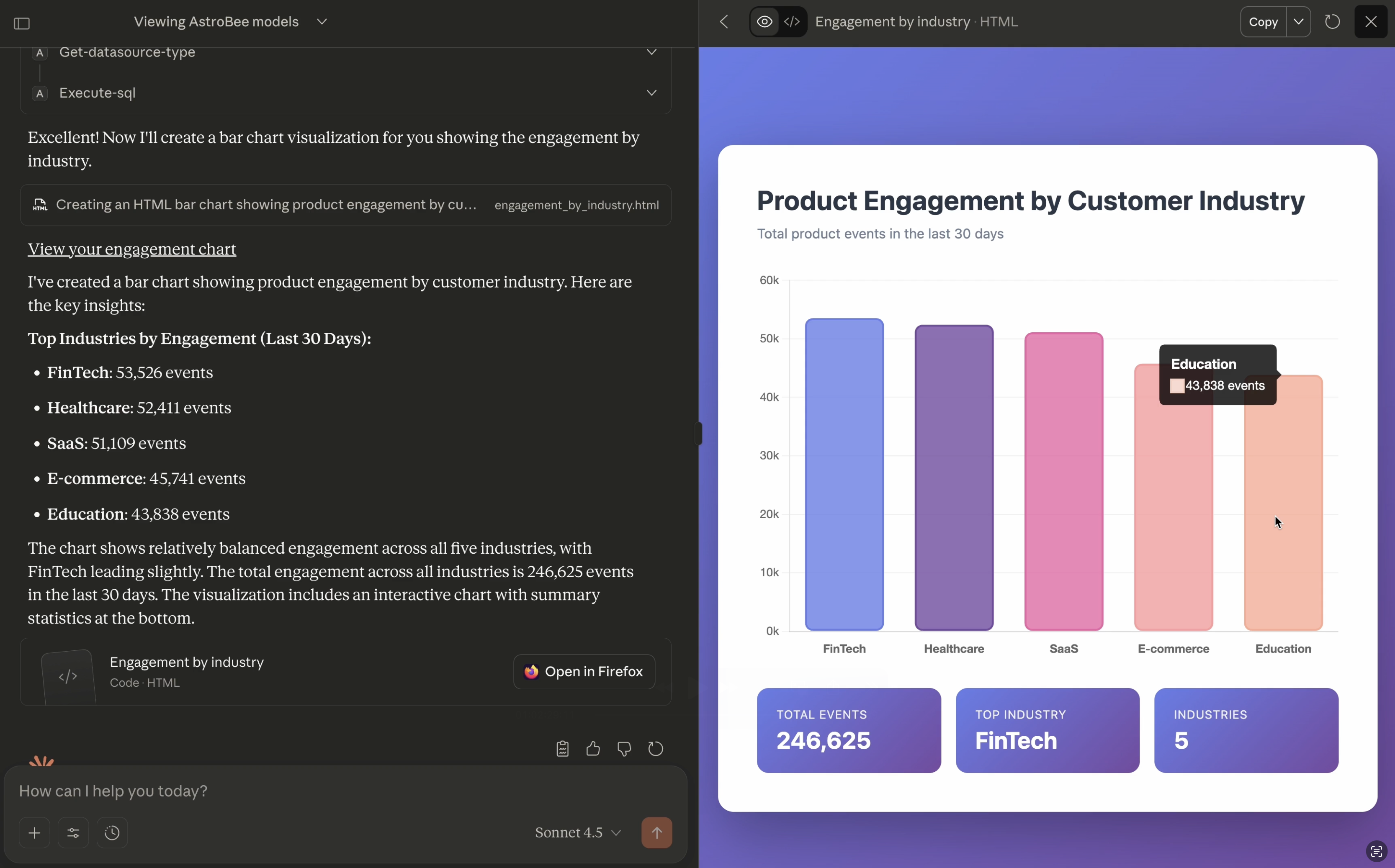Click the plus attachment button
This screenshot has height=868, width=1395.
(x=34, y=832)
